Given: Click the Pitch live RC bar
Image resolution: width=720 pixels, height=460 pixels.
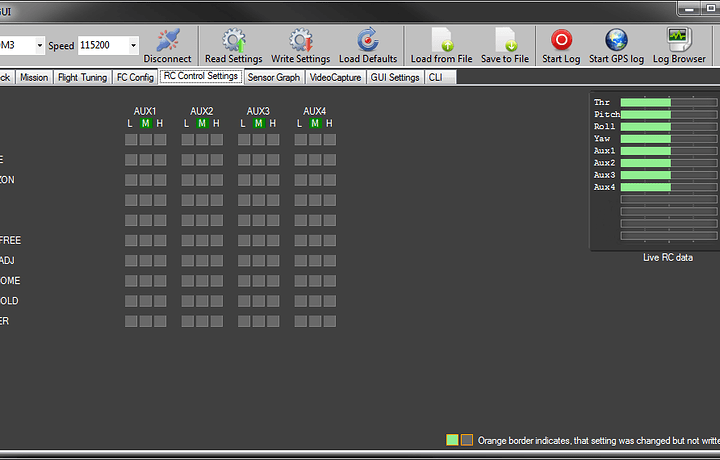Looking at the screenshot, I should [x=669, y=114].
